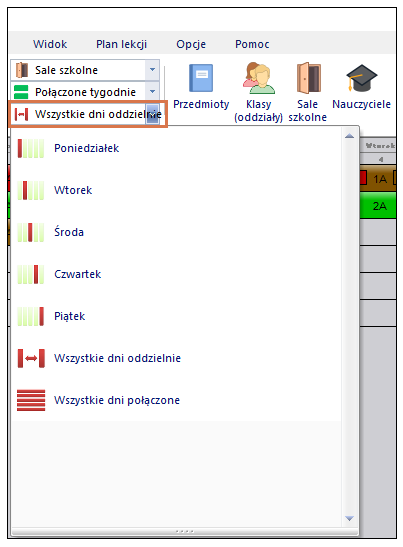Open the Klasy (oddziały) people icon
403x547 pixels.
click(x=259, y=78)
